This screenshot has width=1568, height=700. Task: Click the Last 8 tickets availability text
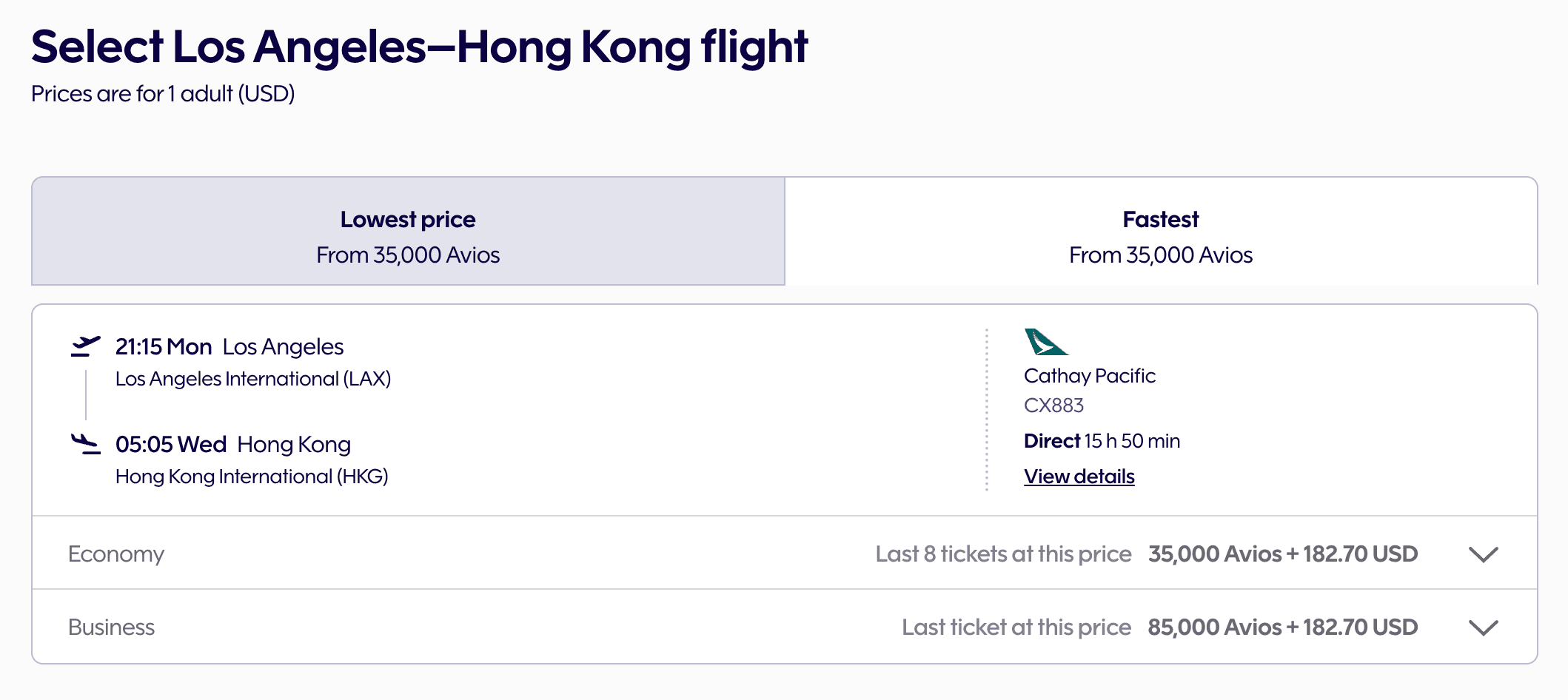click(1003, 553)
